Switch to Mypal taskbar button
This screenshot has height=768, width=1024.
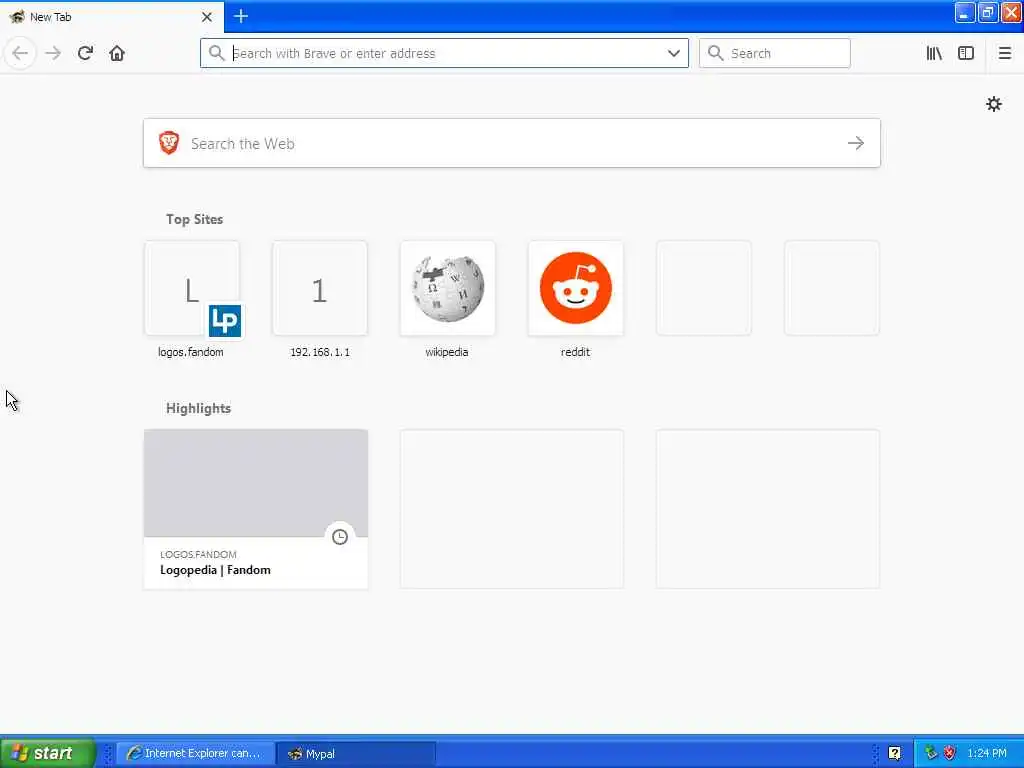click(x=355, y=753)
